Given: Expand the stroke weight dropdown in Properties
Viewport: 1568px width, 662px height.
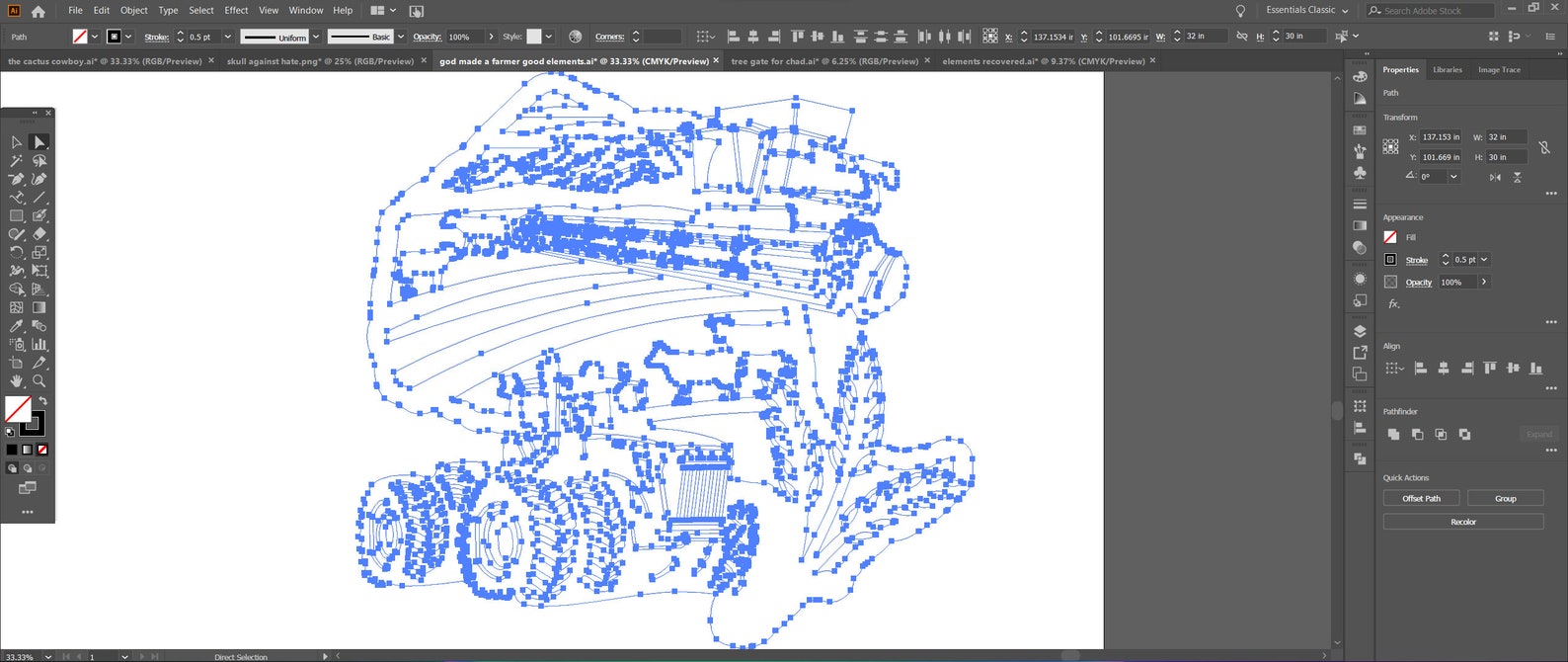Looking at the screenshot, I should tap(1484, 260).
